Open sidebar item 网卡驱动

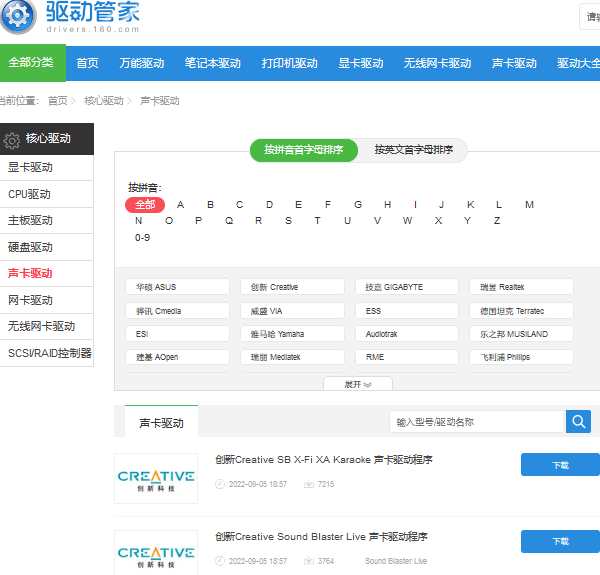[47, 300]
